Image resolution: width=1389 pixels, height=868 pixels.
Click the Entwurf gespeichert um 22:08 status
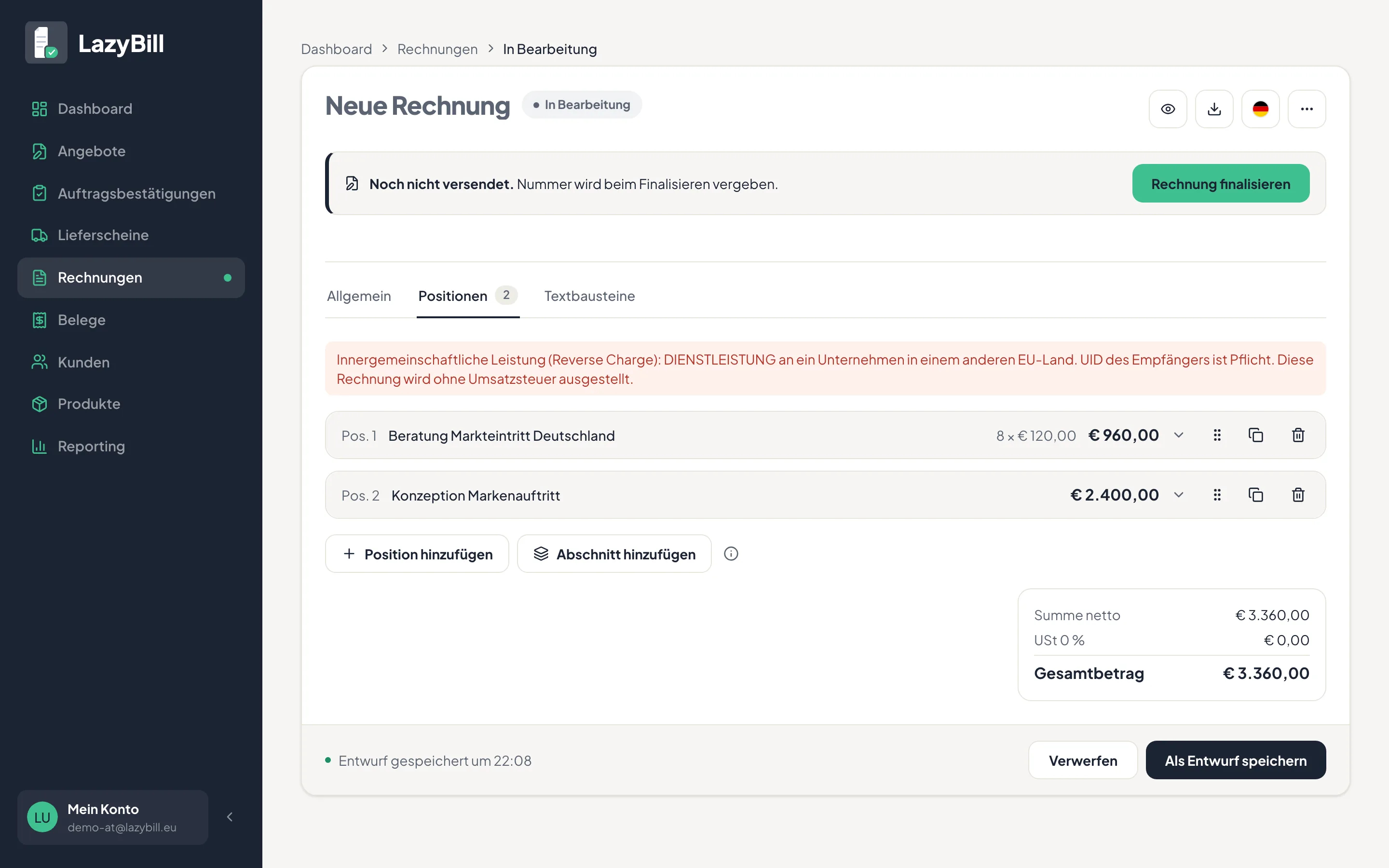tap(428, 760)
